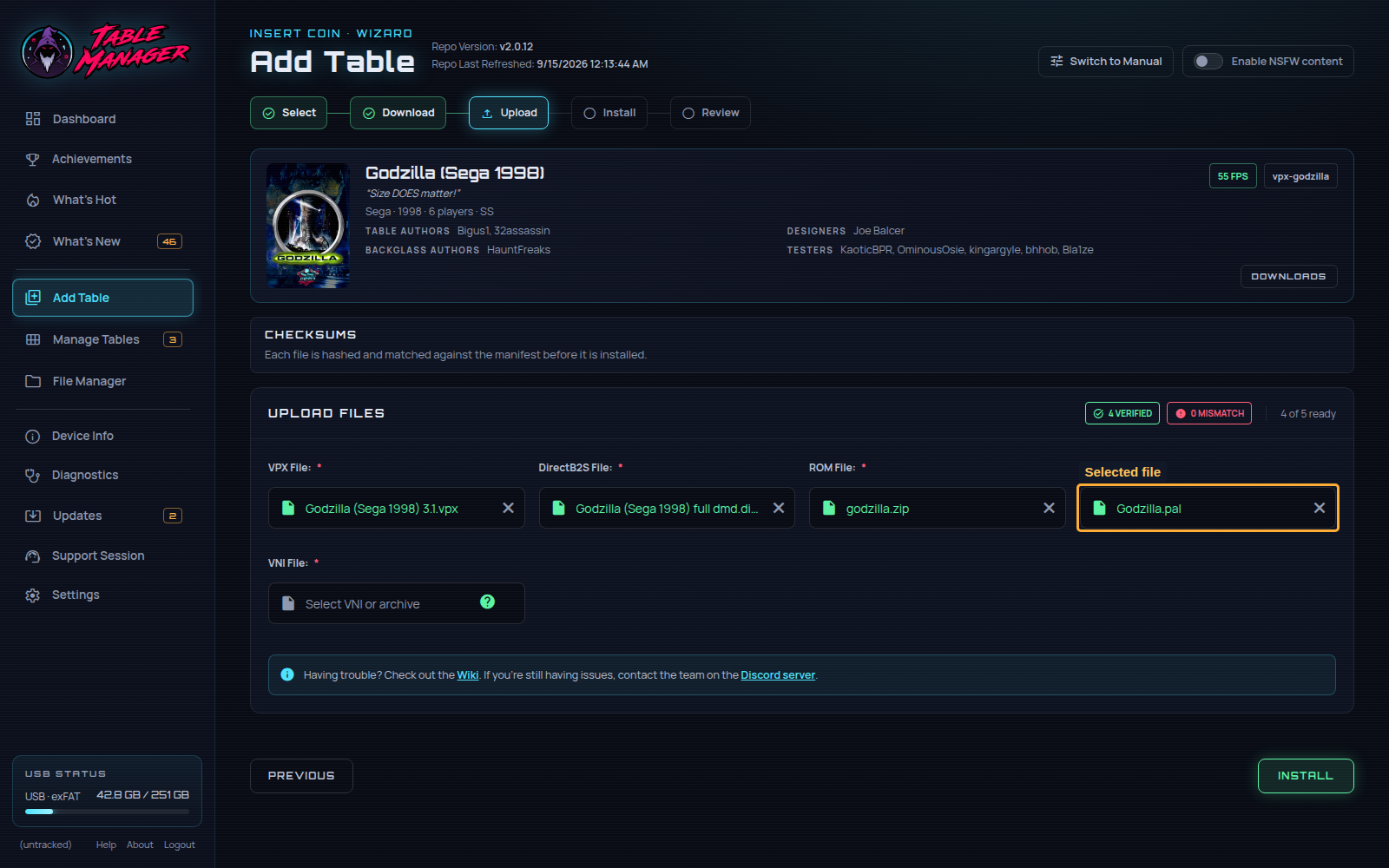This screenshot has width=1389, height=868.
Task: Click the info icon in the trouble banner
Action: point(287,674)
